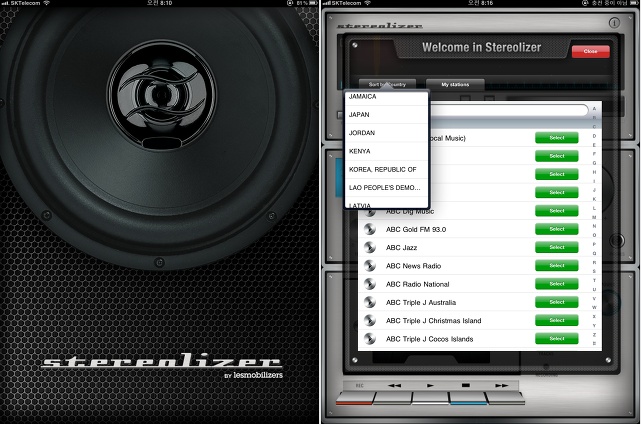Image resolution: width=641 pixels, height=424 pixels.
Task: Open the Sort by country dropdown tab
Action: click(387, 84)
